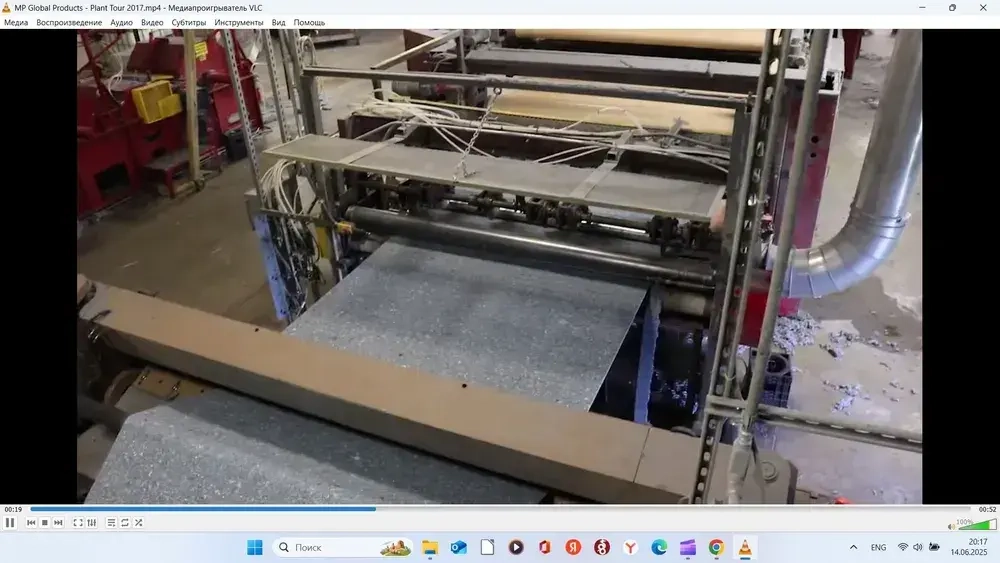Expand the Воспроизведение menu
The height and width of the screenshot is (563, 1000).
pos(69,22)
